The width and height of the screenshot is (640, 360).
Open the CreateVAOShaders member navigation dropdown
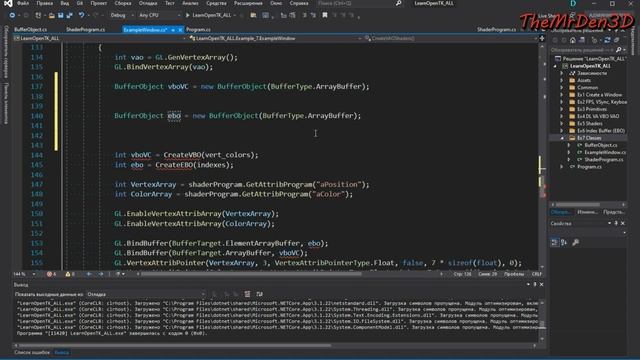tap(451, 38)
